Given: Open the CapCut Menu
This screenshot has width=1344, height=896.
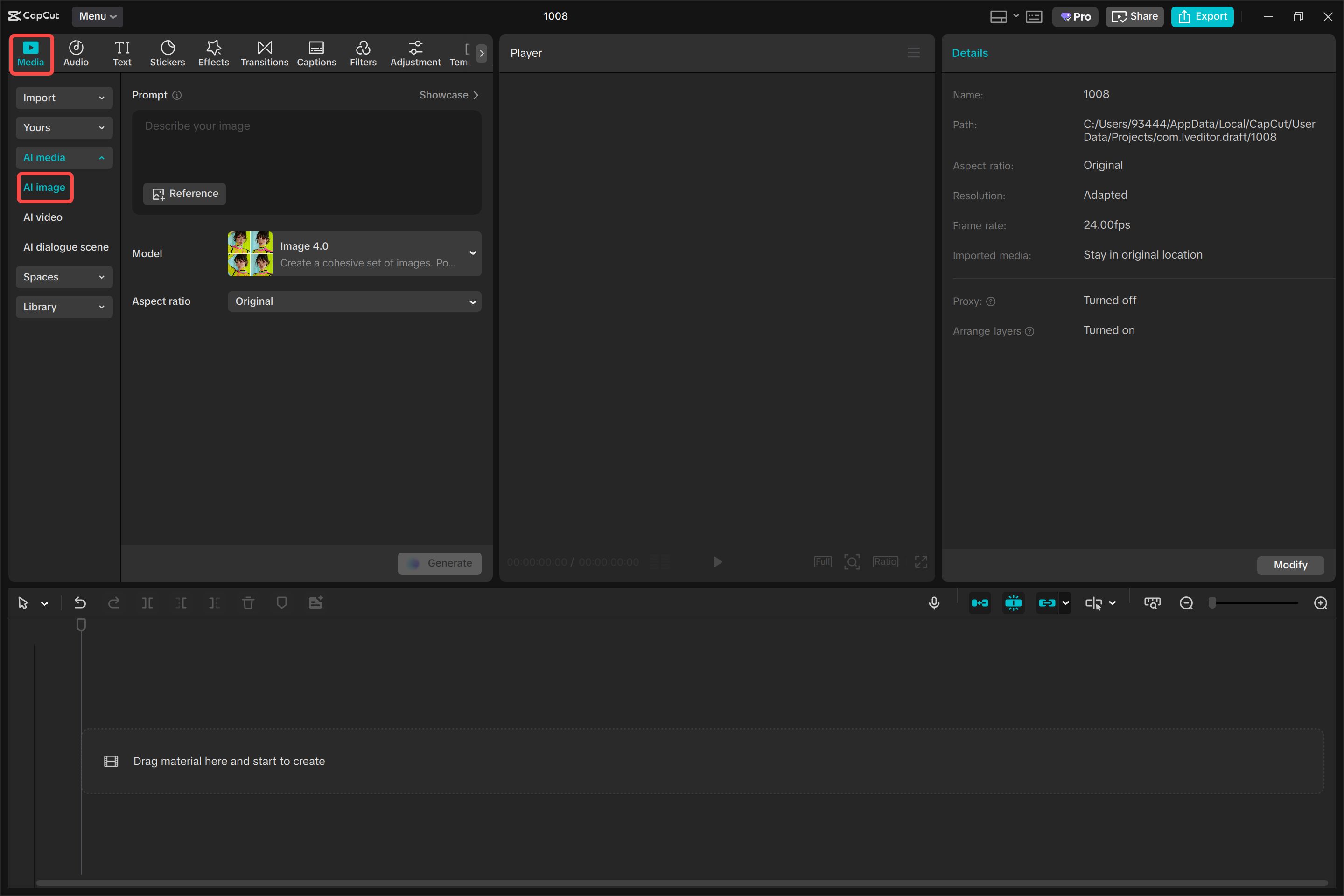Looking at the screenshot, I should click(98, 16).
